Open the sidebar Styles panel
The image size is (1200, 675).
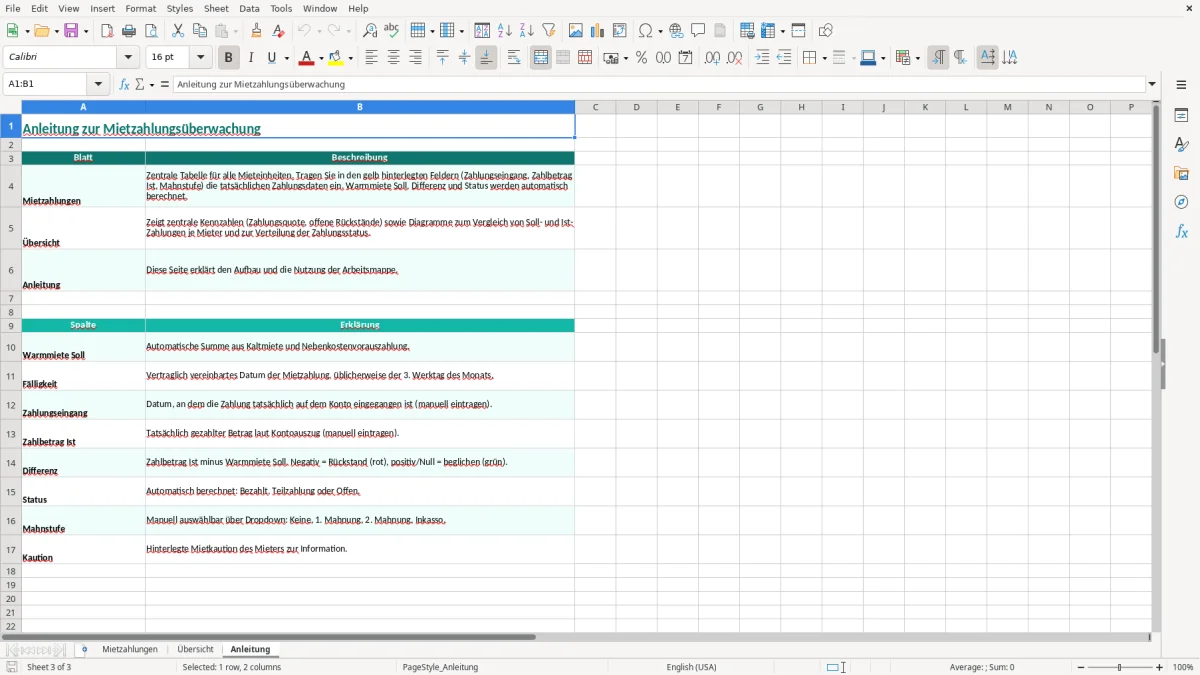pyautogui.click(x=1181, y=144)
